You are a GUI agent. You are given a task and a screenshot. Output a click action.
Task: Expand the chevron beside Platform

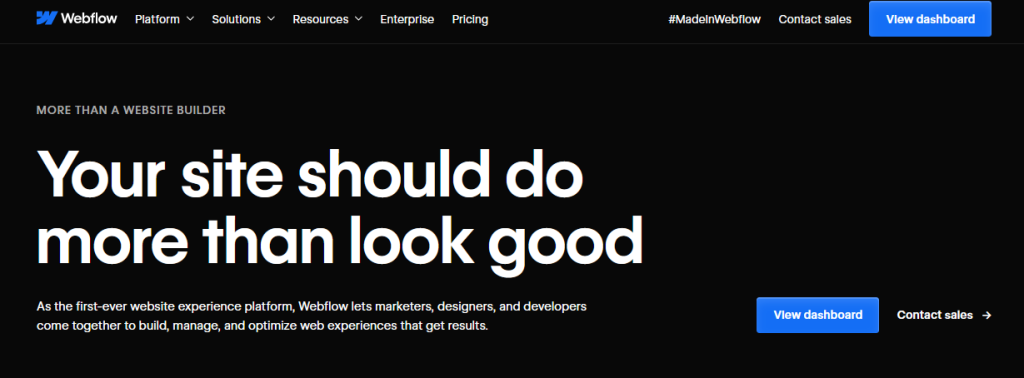tap(190, 19)
